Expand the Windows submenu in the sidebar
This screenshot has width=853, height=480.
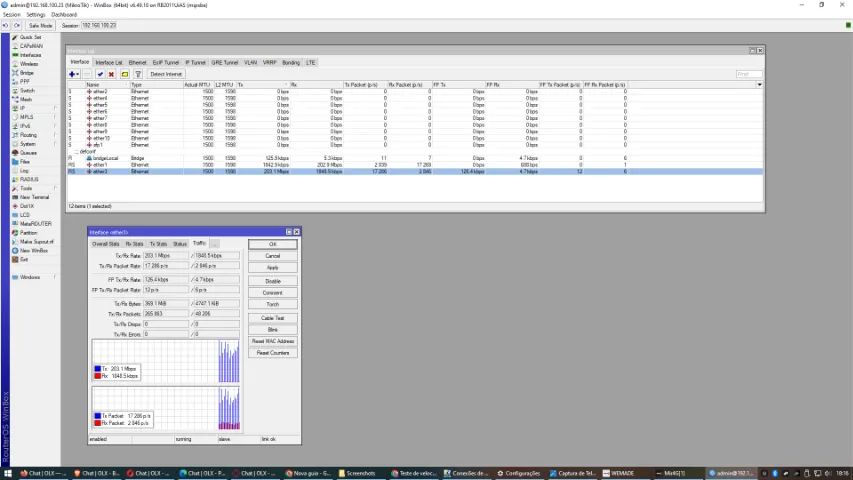(x=55, y=277)
